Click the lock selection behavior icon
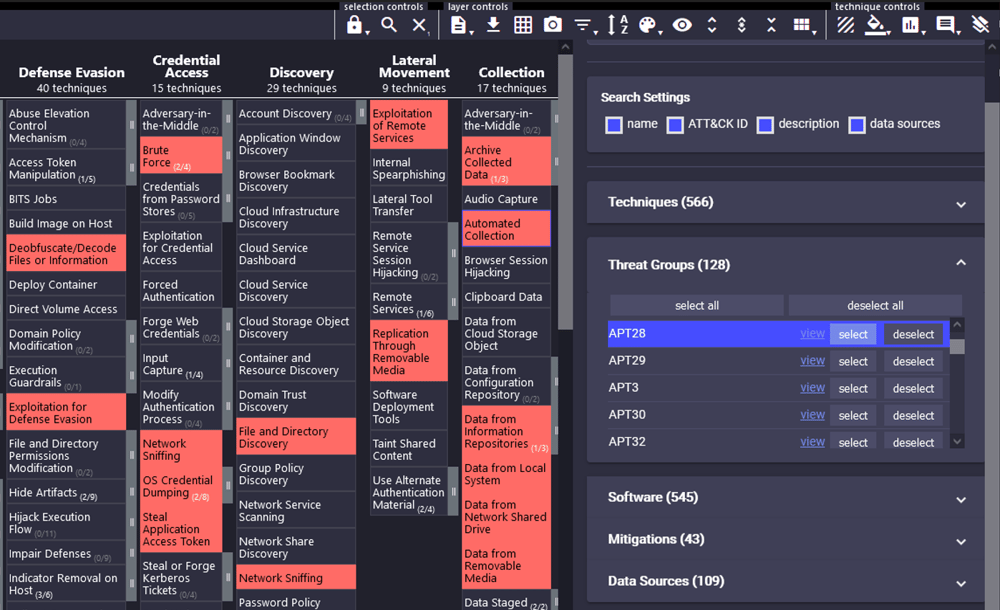This screenshot has height=610, width=1000. (354, 26)
